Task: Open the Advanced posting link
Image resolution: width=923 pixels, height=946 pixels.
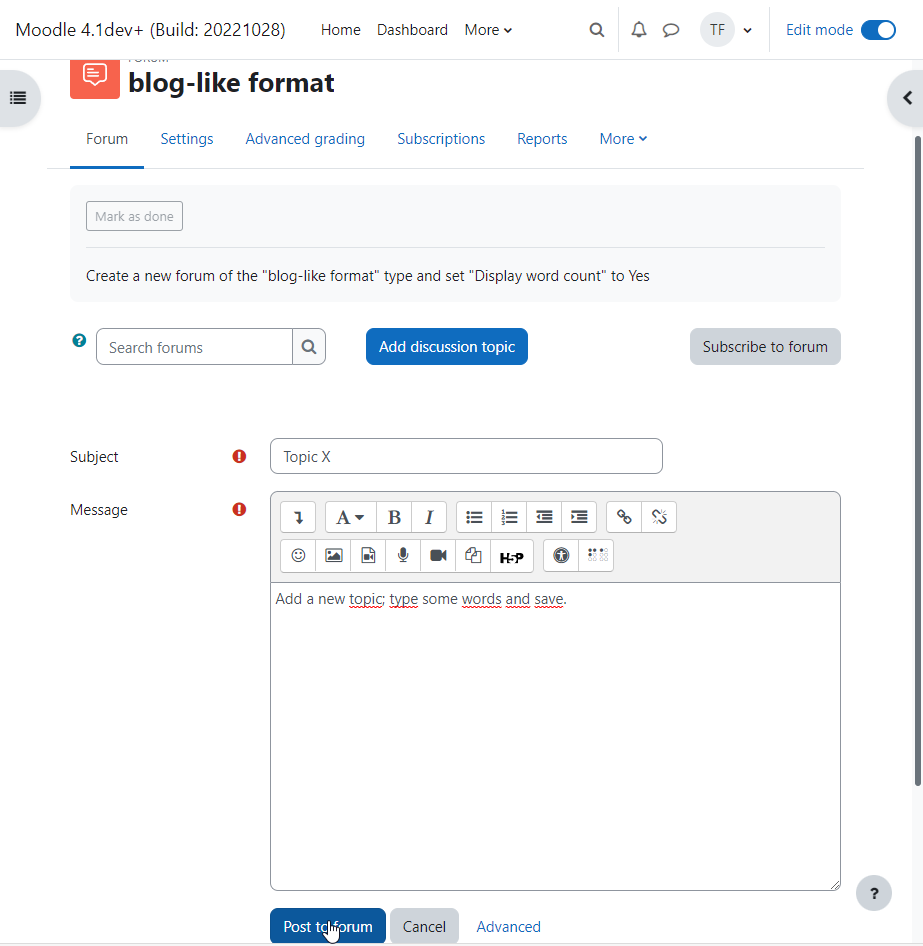Action: tap(508, 927)
